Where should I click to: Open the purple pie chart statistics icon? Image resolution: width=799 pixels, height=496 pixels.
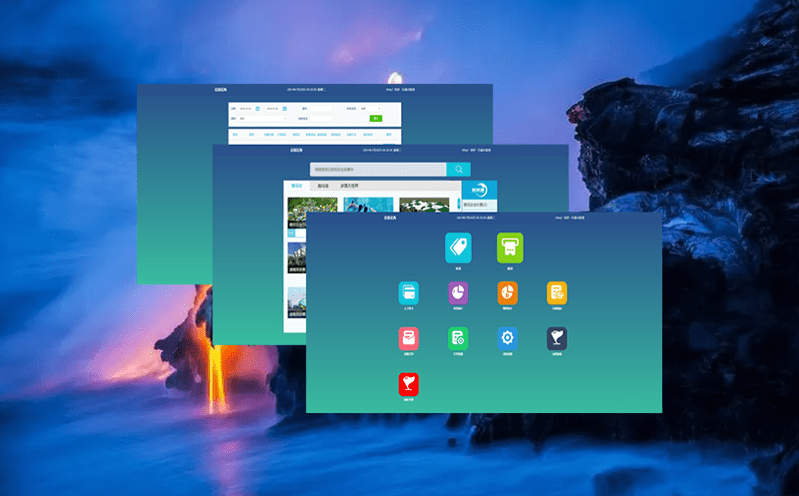[458, 292]
